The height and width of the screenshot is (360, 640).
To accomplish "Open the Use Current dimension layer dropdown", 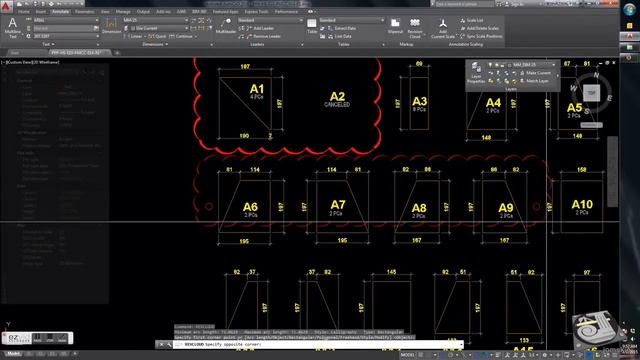I will tap(159, 28).
